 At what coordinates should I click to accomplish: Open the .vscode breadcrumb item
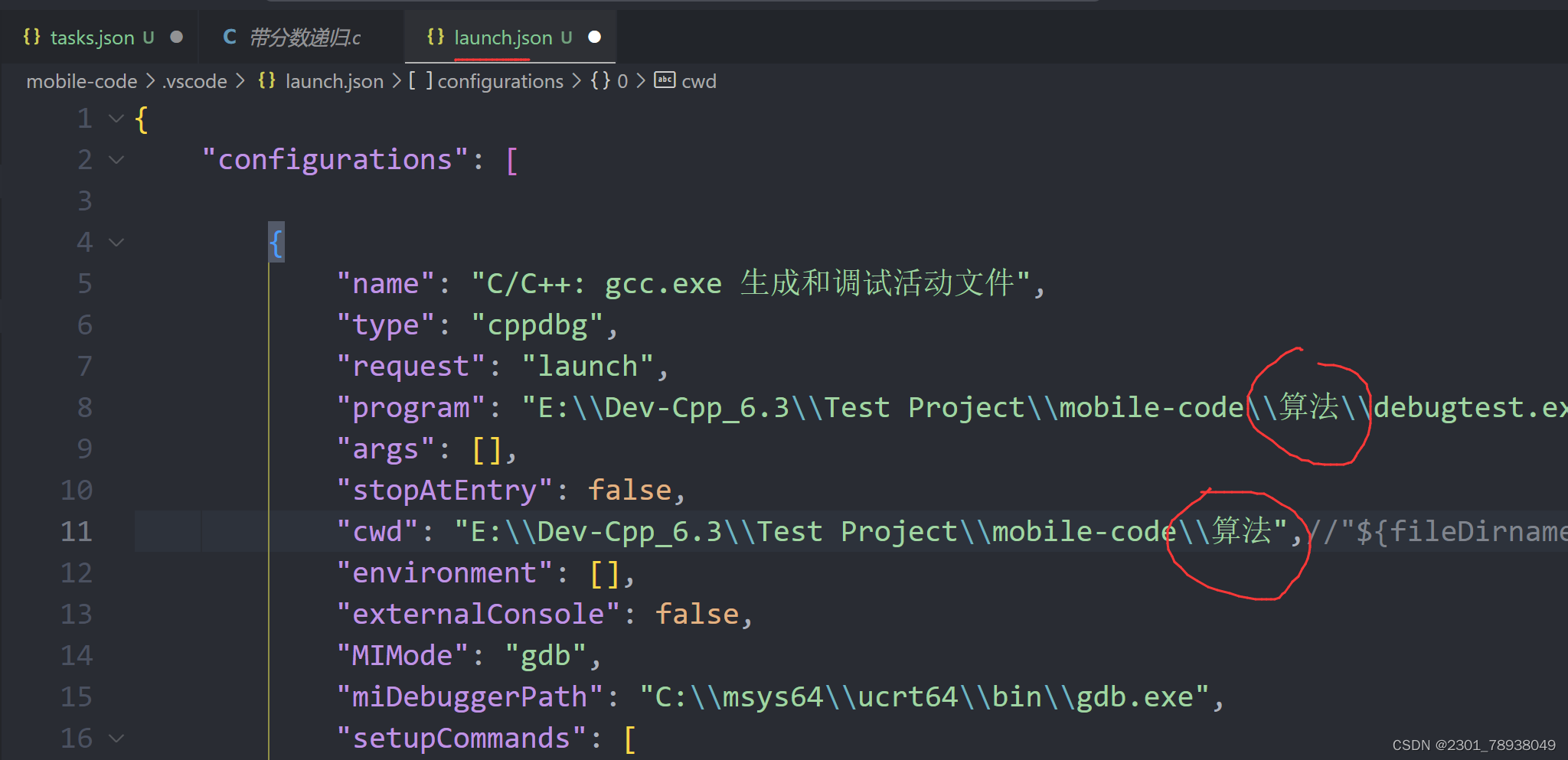[x=194, y=80]
